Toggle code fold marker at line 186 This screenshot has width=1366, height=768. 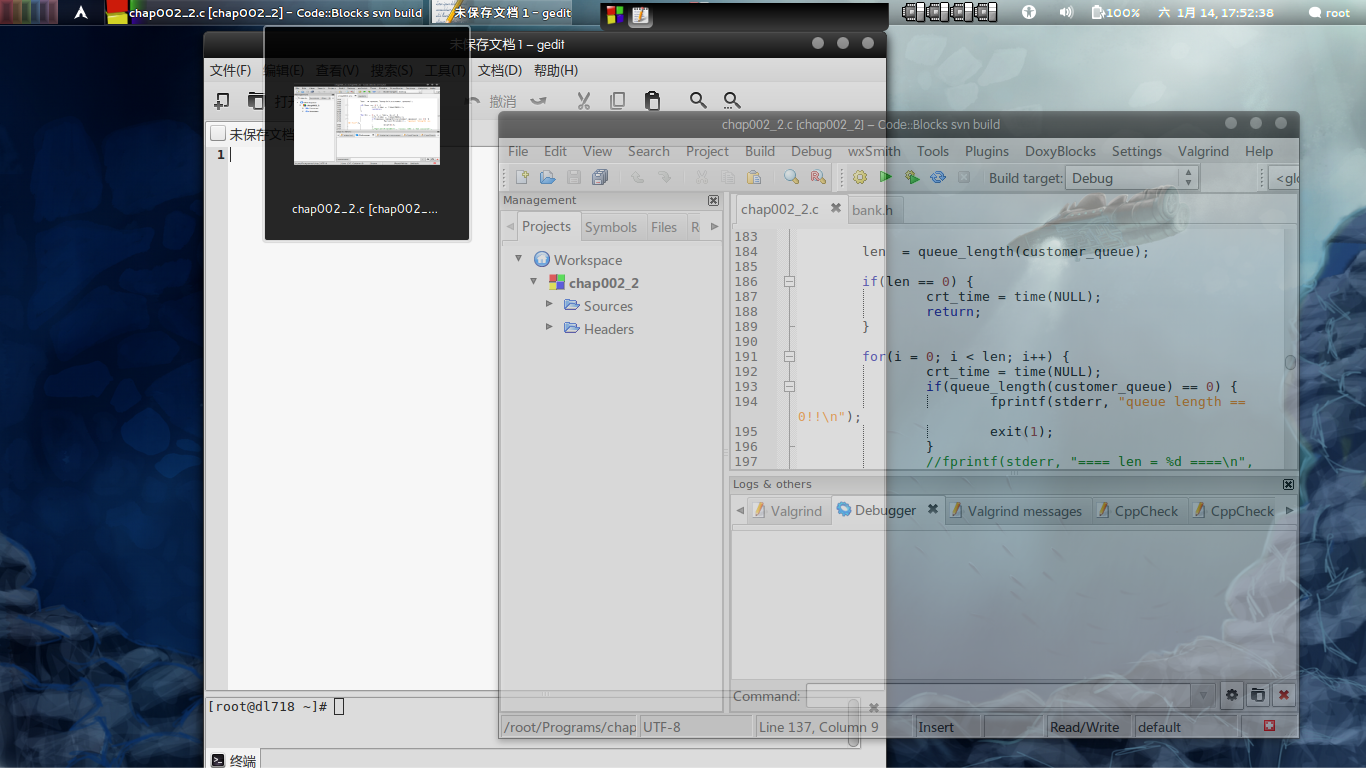(x=790, y=281)
